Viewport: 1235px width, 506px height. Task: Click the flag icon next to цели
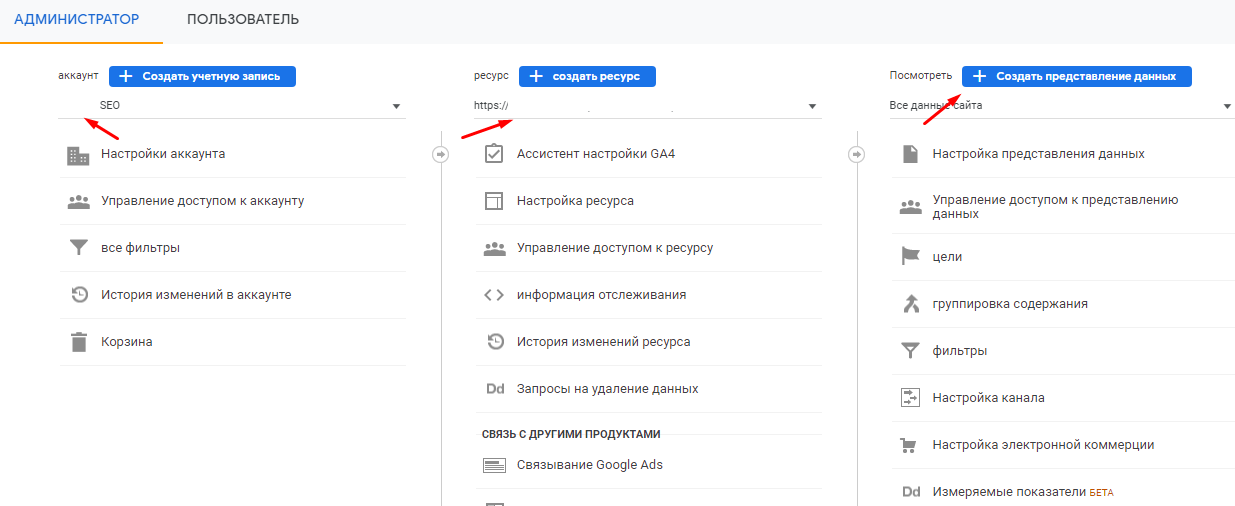click(910, 257)
